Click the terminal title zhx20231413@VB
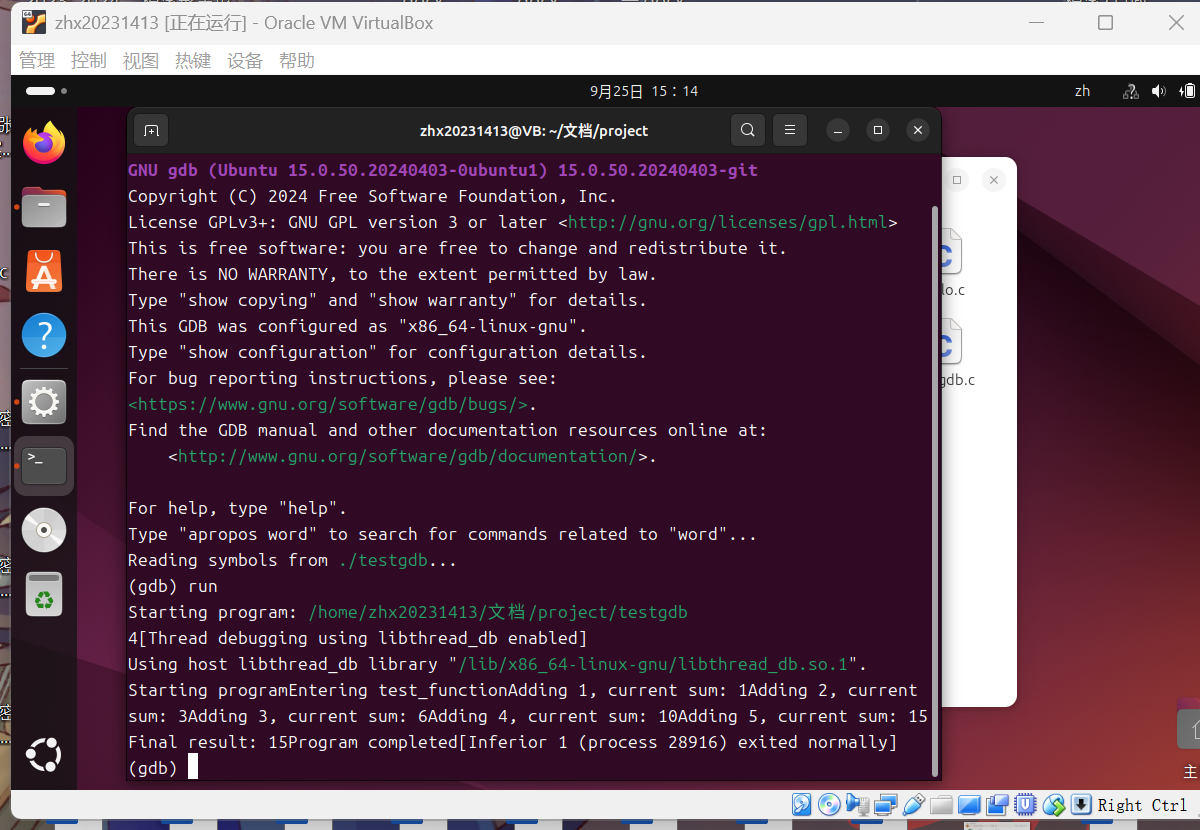 [x=534, y=130]
